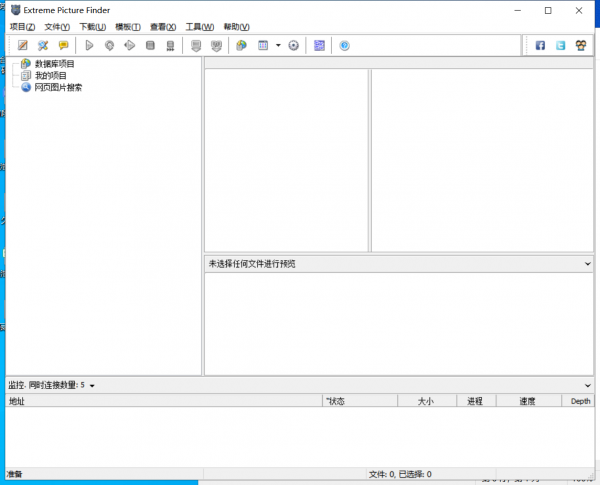Click the 数据库项目 globe tree icon
The height and width of the screenshot is (485, 600).
point(26,63)
